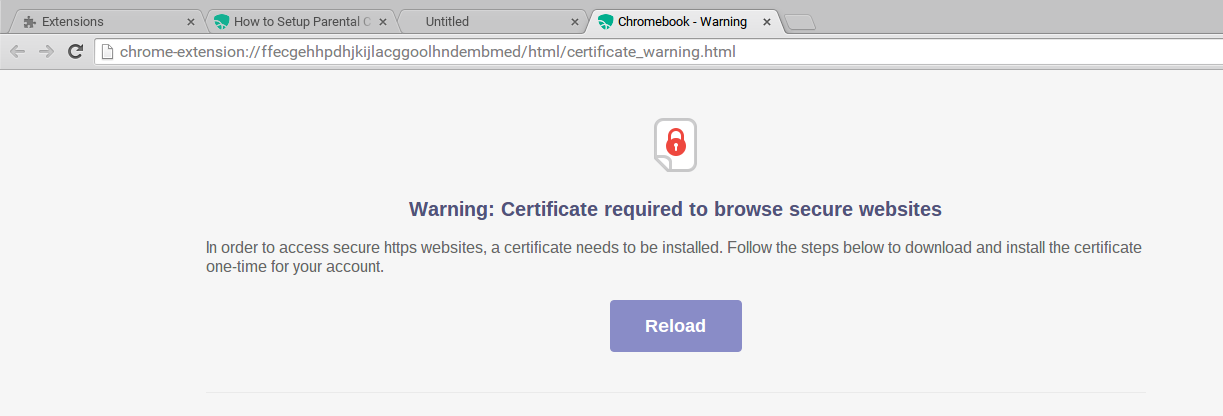Close the Chromebook - Warning tab
This screenshot has height=416, width=1223.
(x=766, y=22)
